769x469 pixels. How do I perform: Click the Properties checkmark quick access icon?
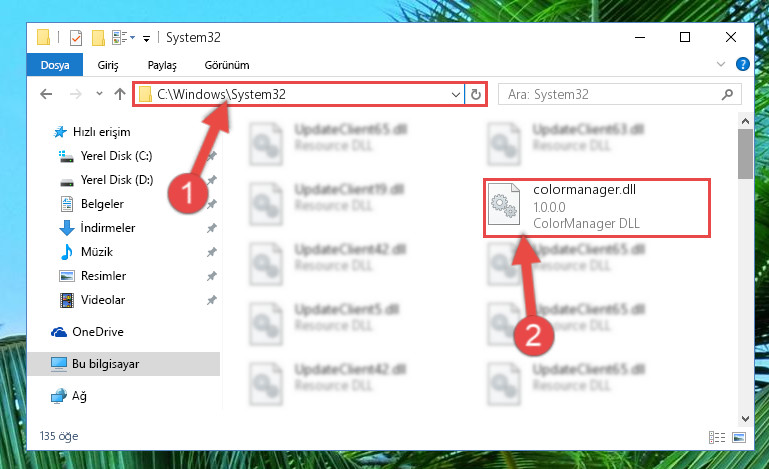(76, 38)
